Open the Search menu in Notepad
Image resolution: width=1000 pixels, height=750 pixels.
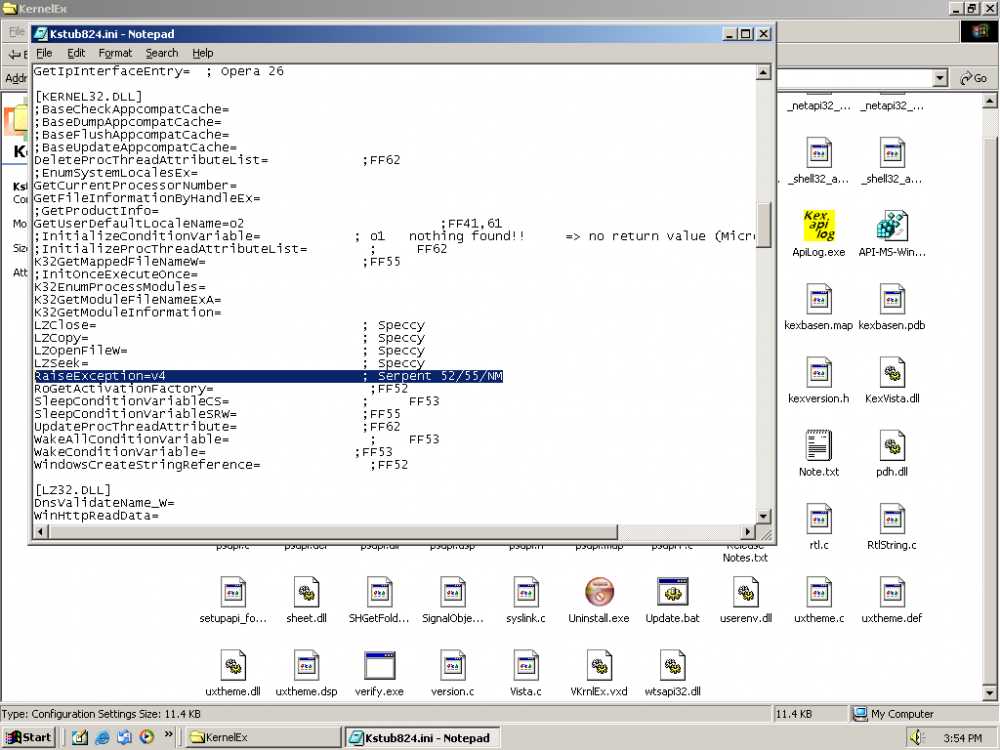point(161,53)
